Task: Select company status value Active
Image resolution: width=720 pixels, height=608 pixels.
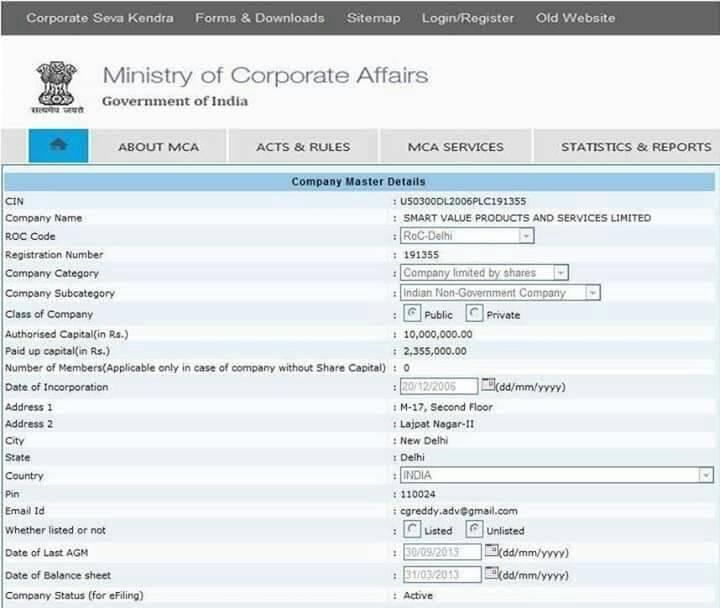Action: pos(418,595)
